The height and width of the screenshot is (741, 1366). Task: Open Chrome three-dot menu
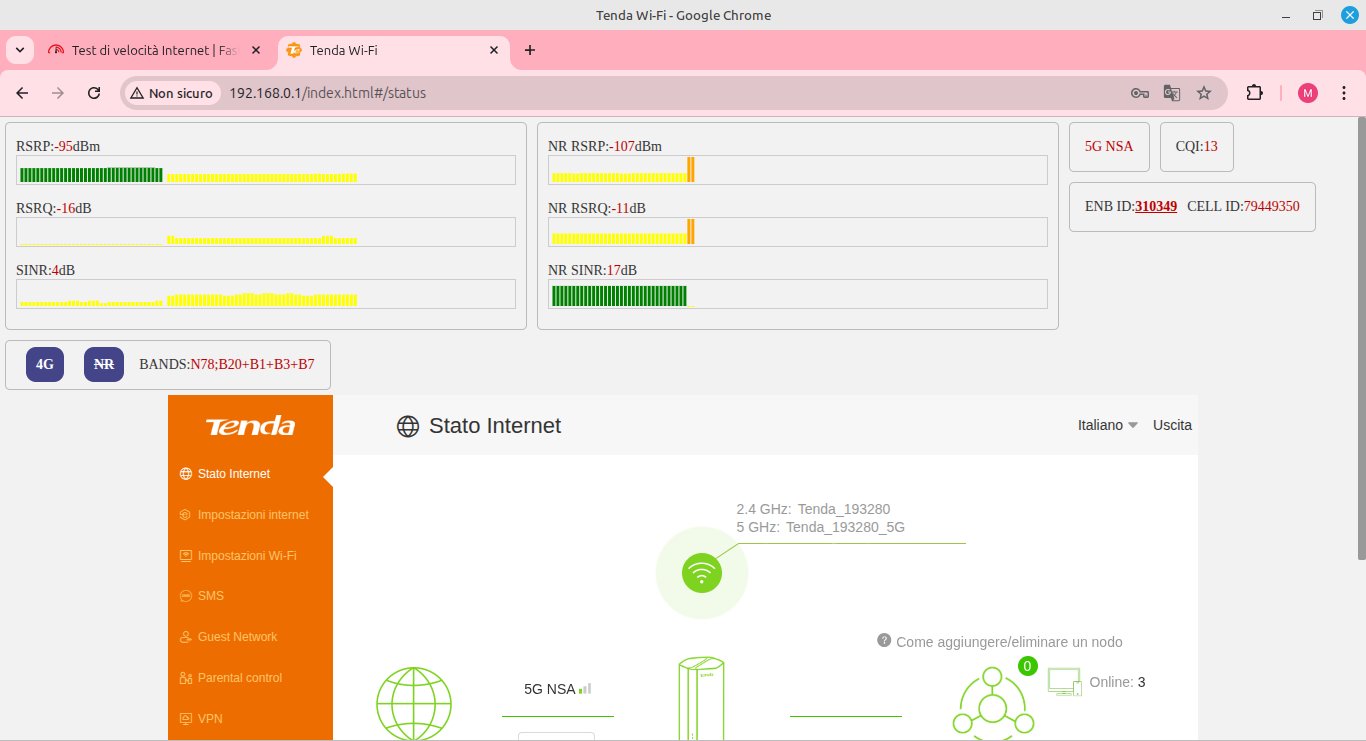1343,93
